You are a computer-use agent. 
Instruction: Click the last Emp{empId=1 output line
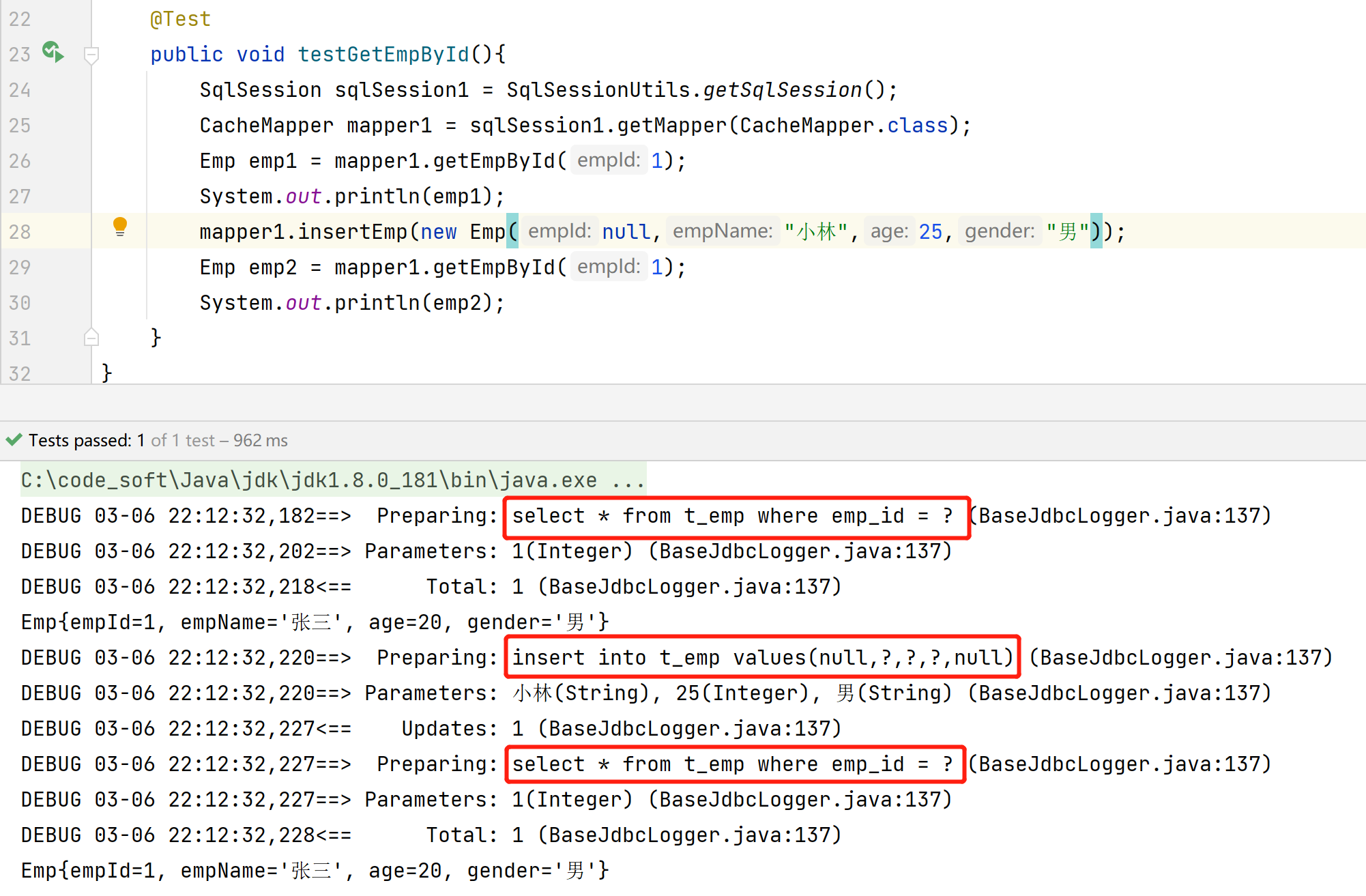[315, 871]
